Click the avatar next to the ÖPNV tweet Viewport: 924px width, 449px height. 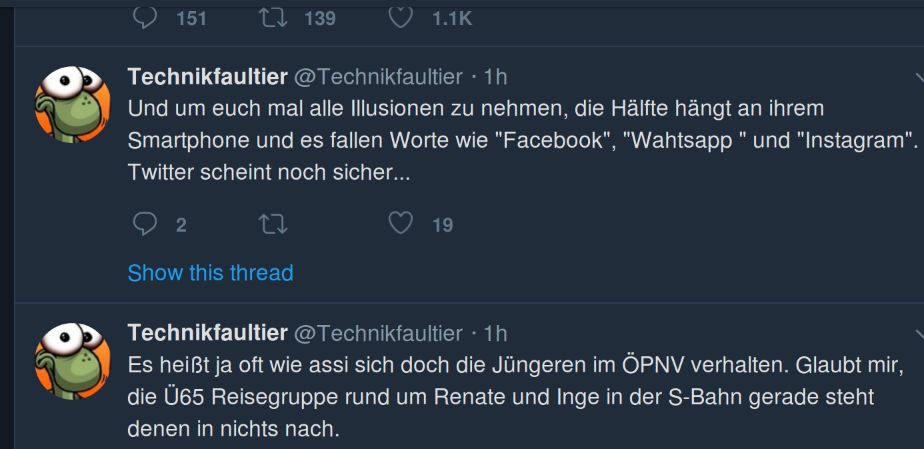pos(72,361)
